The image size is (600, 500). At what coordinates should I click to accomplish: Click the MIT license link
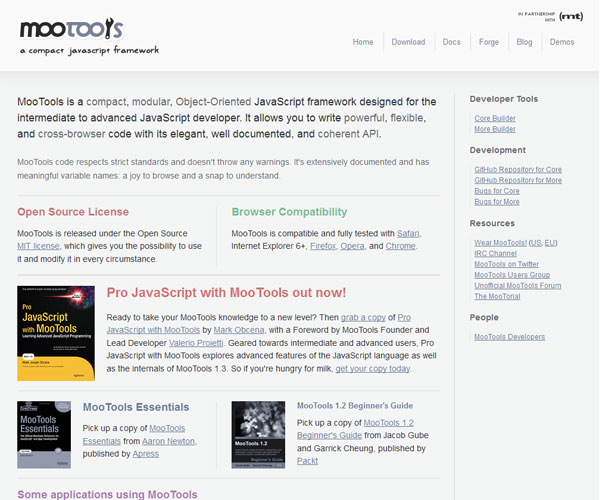(38, 246)
